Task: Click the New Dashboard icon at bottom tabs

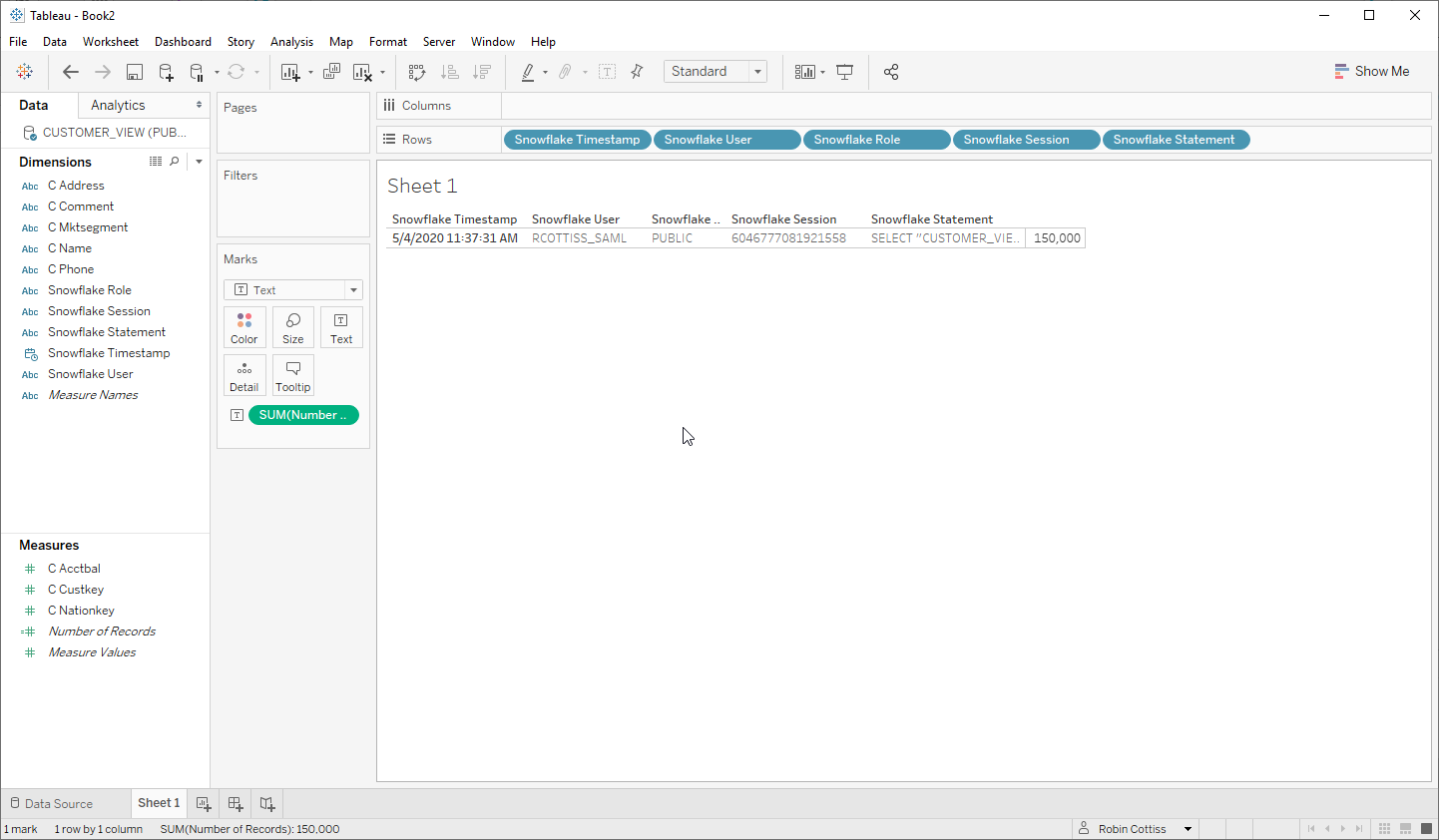Action: [x=236, y=803]
